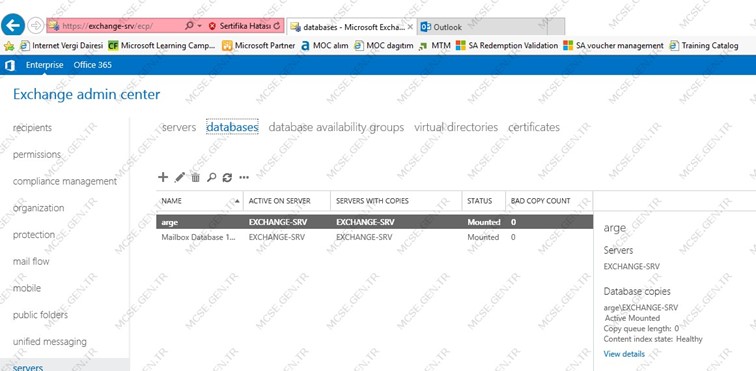Screen dimensions: 756x371
Task: Open Microsoft Learning Camp bookmark
Action: [x=162, y=46]
